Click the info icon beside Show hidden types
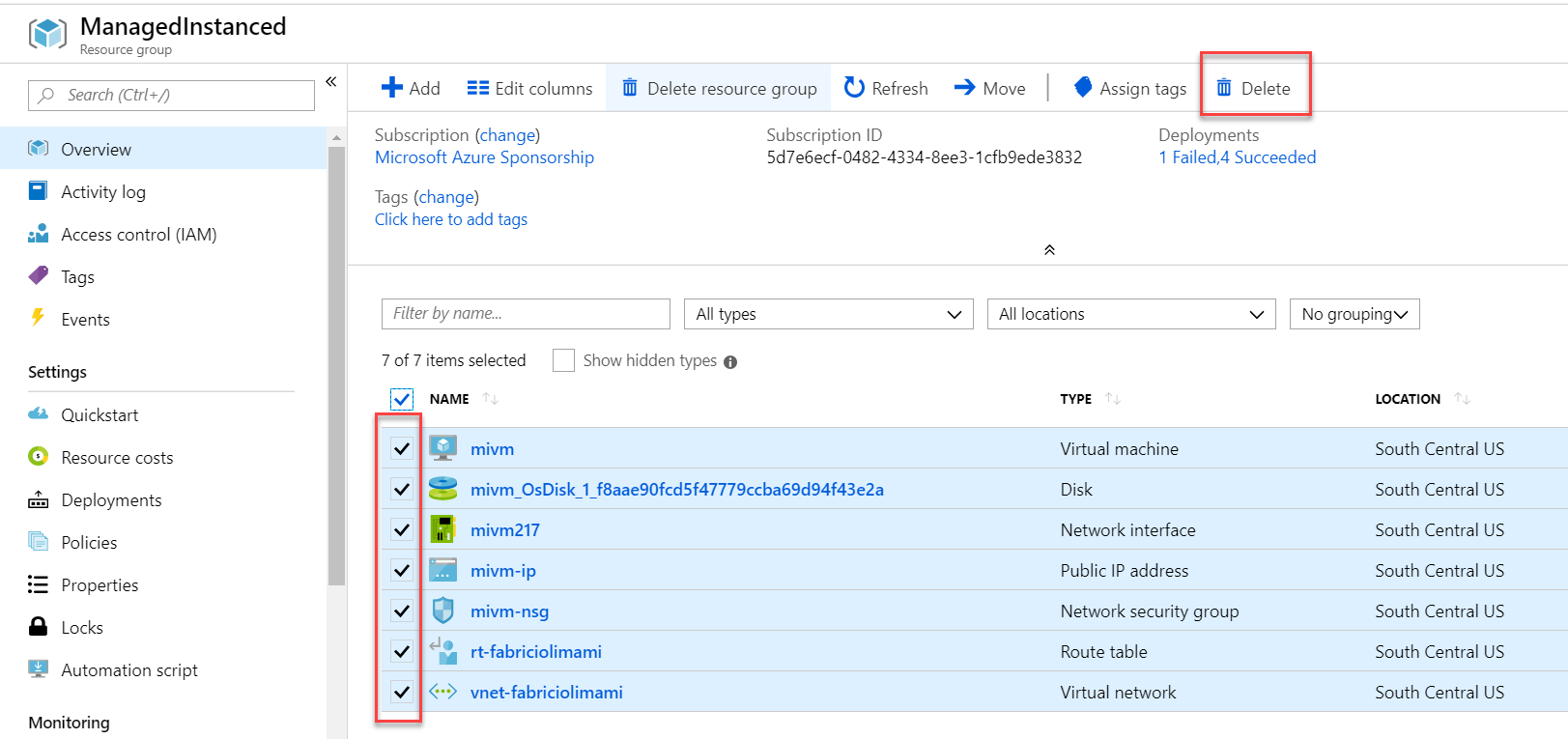Viewport: 1568px width, 739px height. [x=730, y=362]
